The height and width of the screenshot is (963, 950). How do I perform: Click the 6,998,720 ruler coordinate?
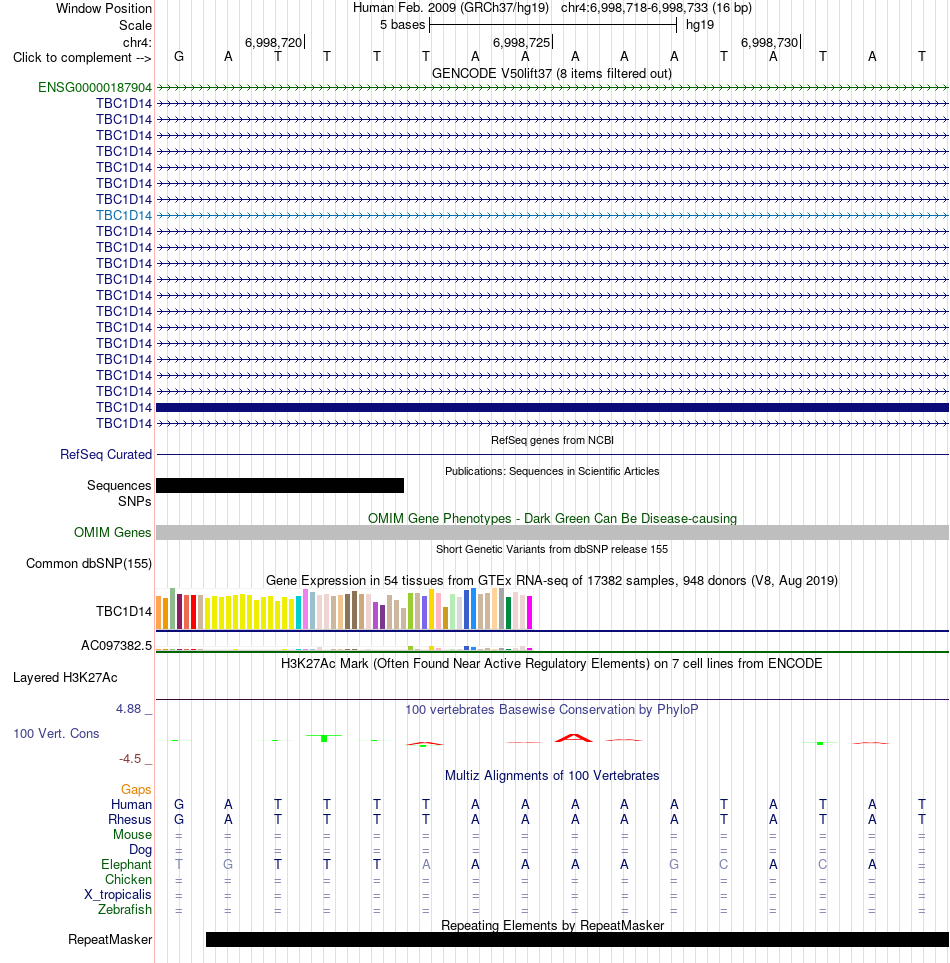click(x=273, y=42)
